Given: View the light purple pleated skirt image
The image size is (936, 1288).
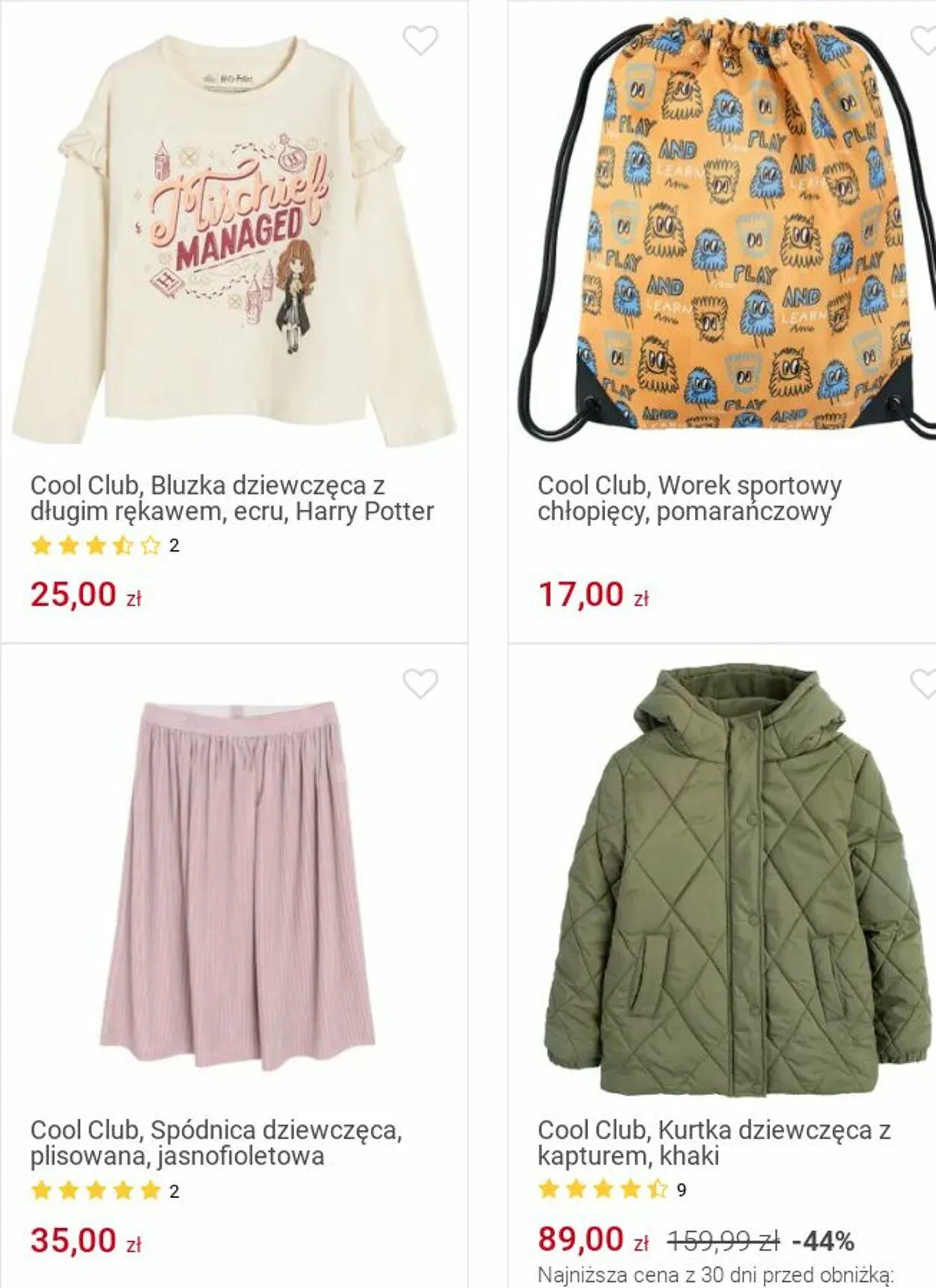Looking at the screenshot, I should click(234, 876).
